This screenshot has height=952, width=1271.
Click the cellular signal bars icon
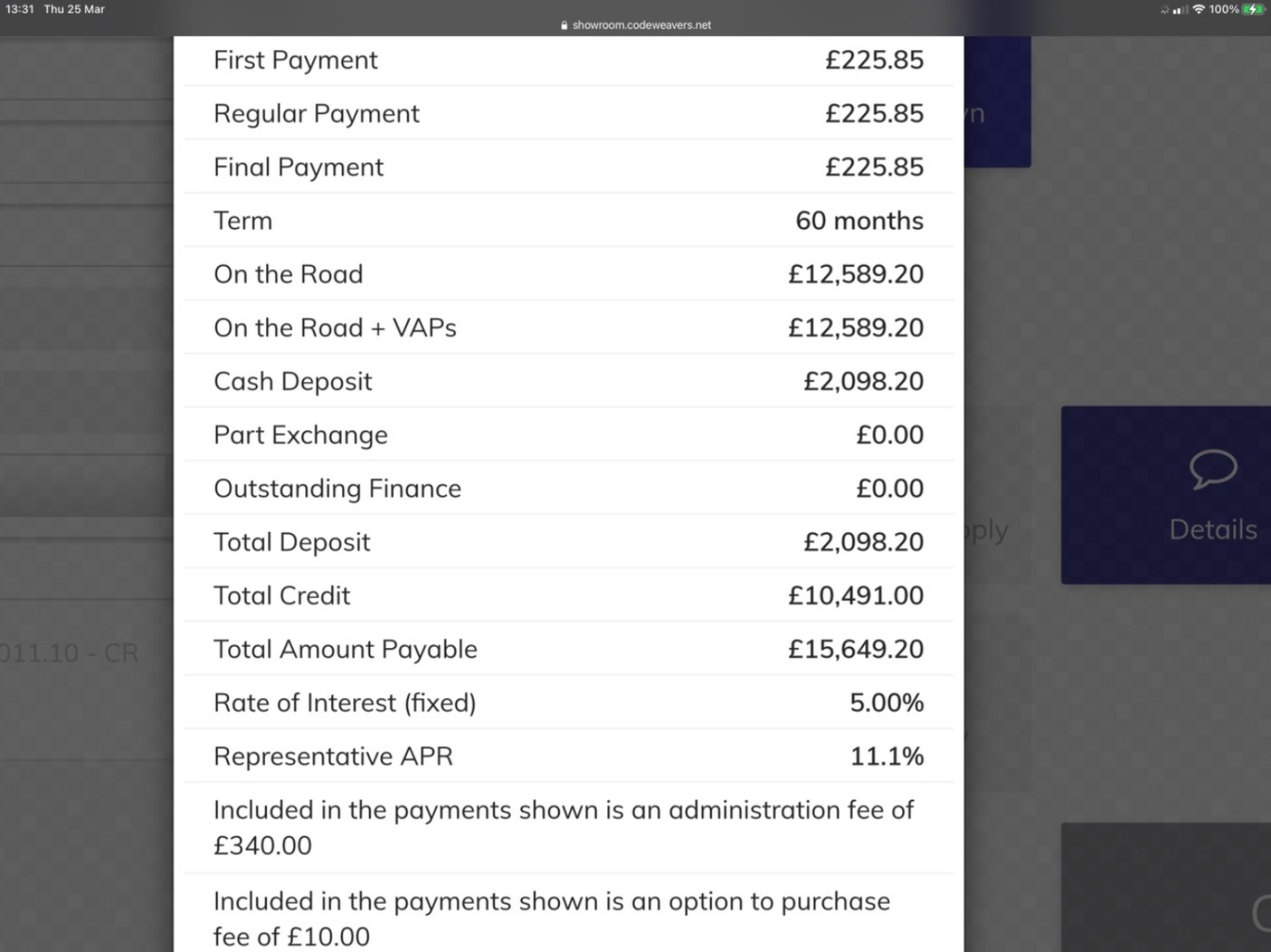1180,10
